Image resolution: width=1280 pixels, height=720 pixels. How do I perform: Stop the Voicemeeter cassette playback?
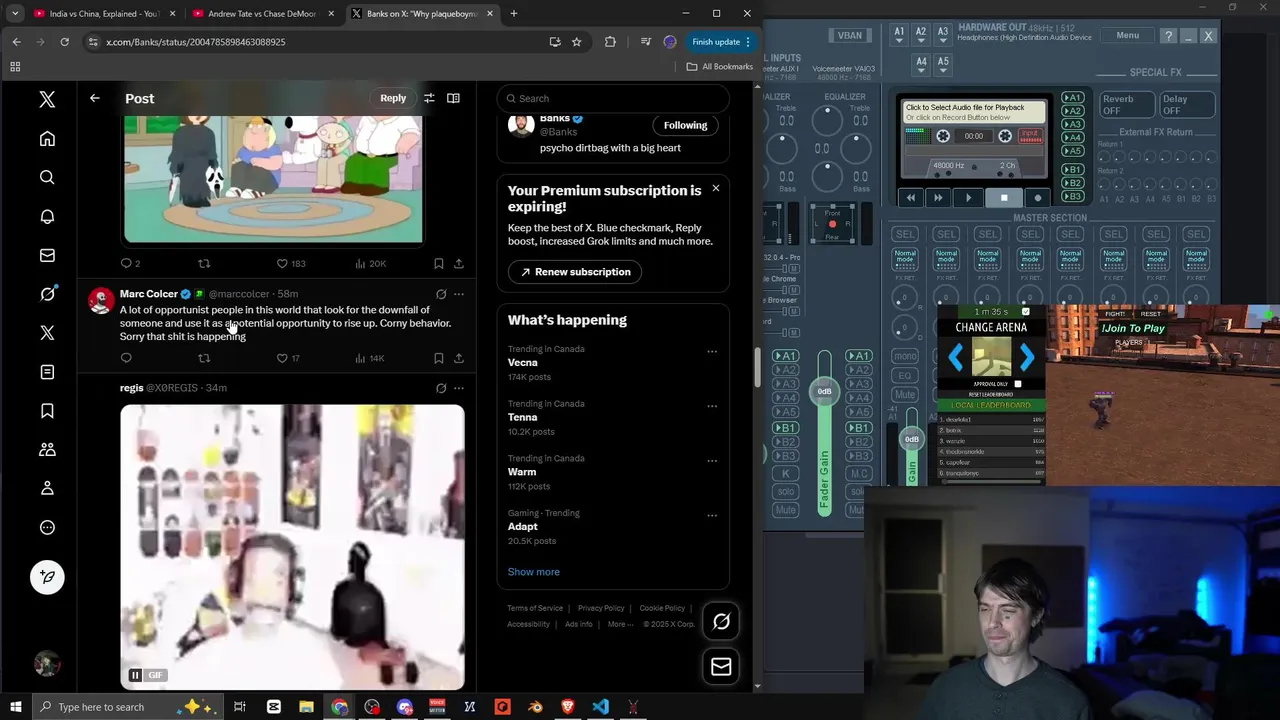click(1004, 198)
